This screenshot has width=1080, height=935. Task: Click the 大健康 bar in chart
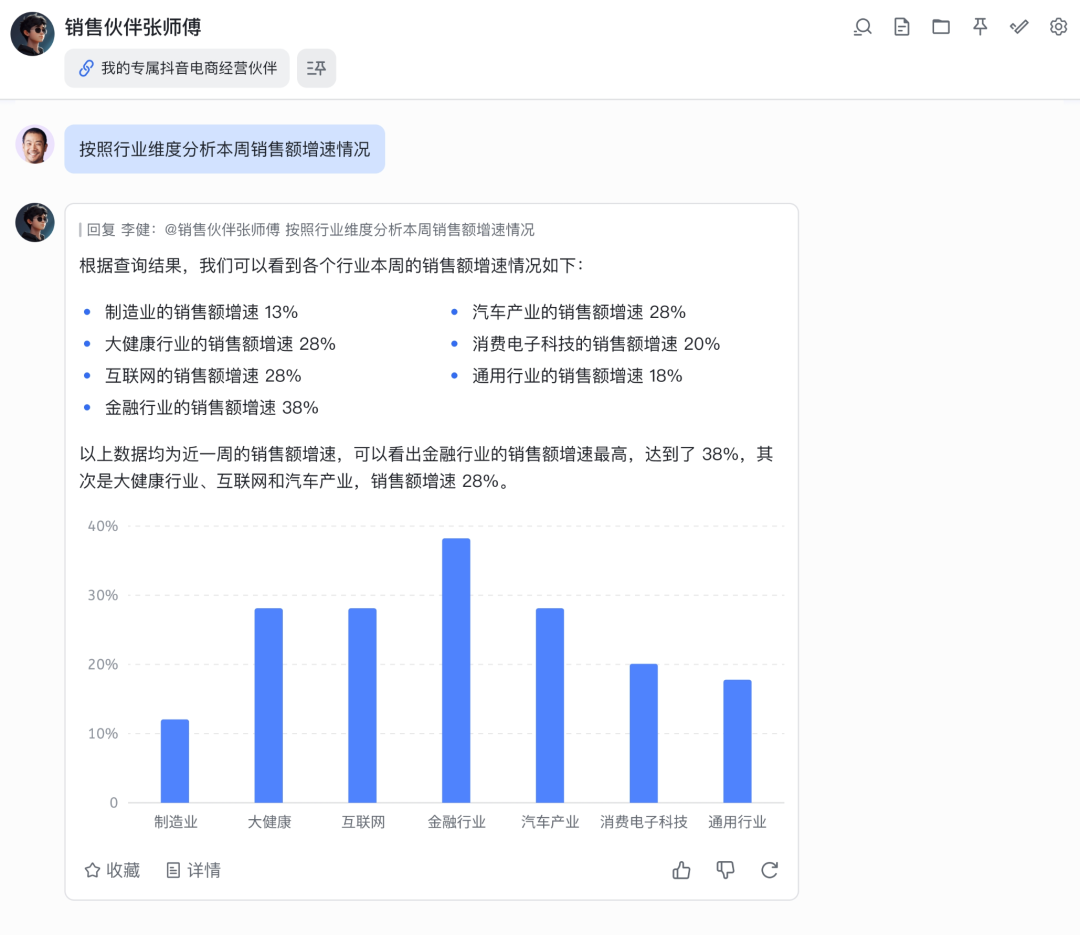pos(269,706)
